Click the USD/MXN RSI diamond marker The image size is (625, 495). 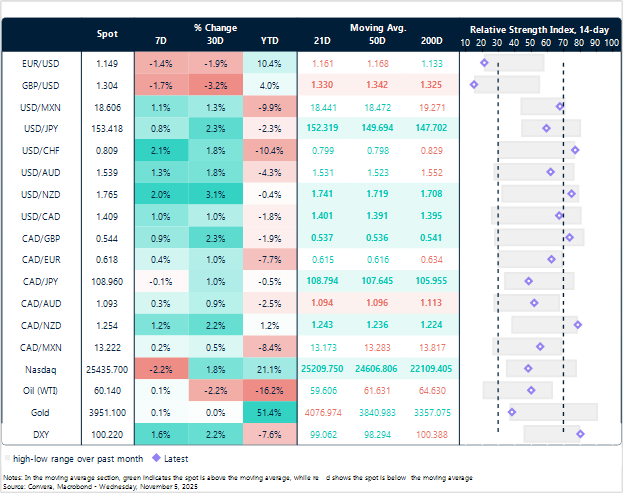560,106
